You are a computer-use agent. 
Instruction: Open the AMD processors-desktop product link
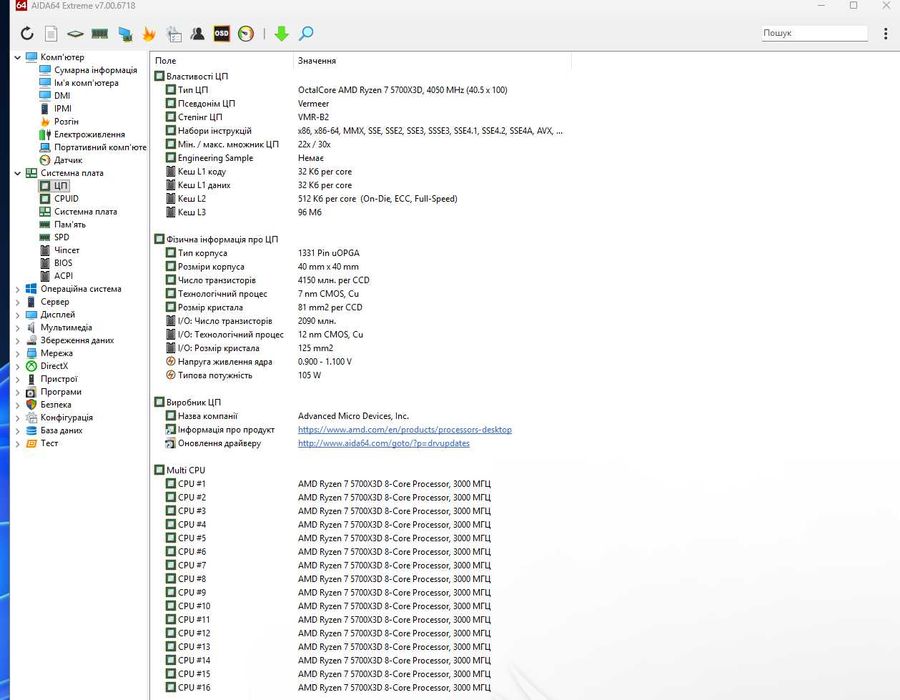click(404, 430)
